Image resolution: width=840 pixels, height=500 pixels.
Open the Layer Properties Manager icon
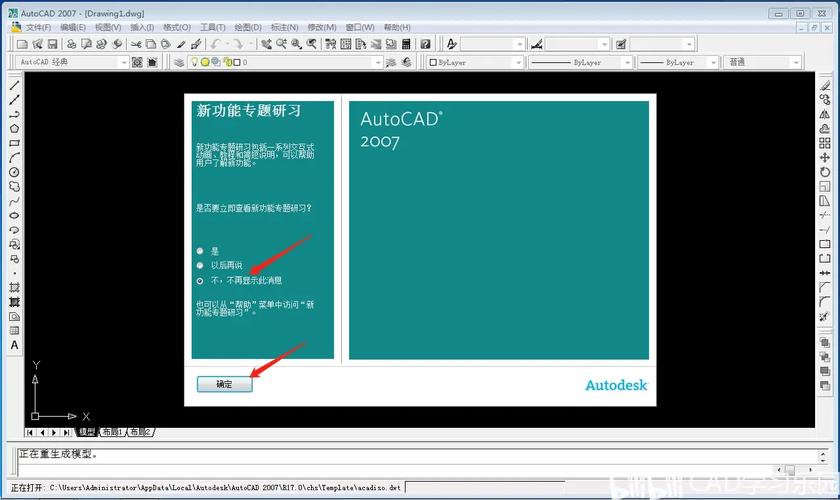pyautogui.click(x=179, y=62)
